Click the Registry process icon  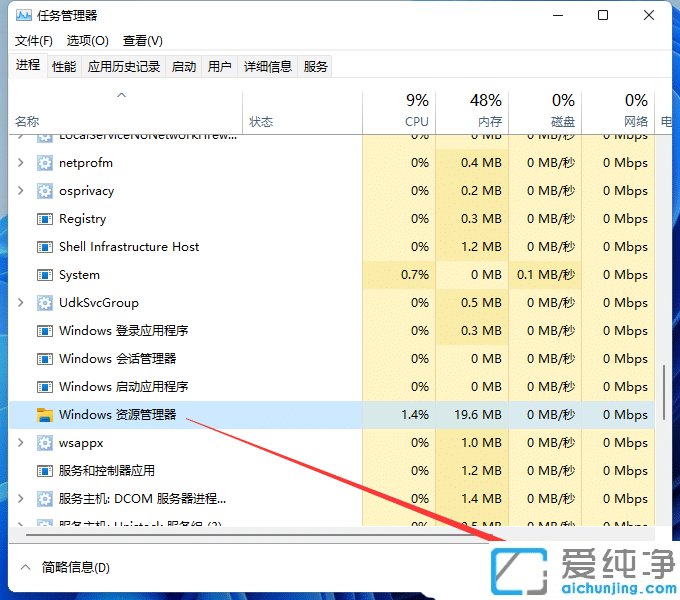(x=45, y=219)
